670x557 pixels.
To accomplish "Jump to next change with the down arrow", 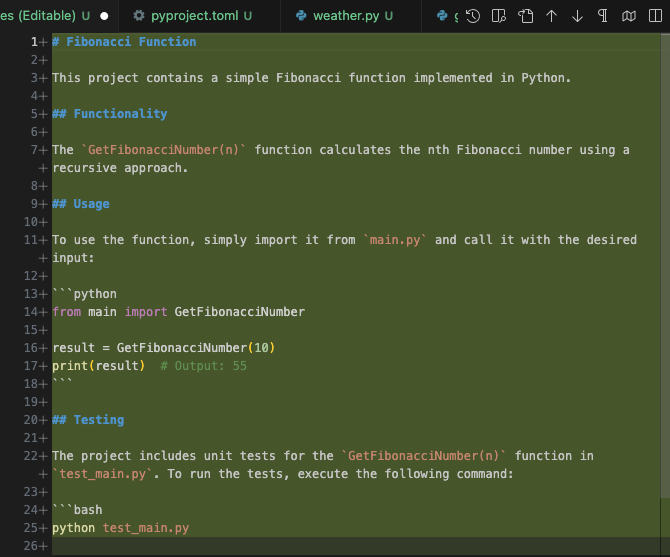I will pyautogui.click(x=577, y=16).
